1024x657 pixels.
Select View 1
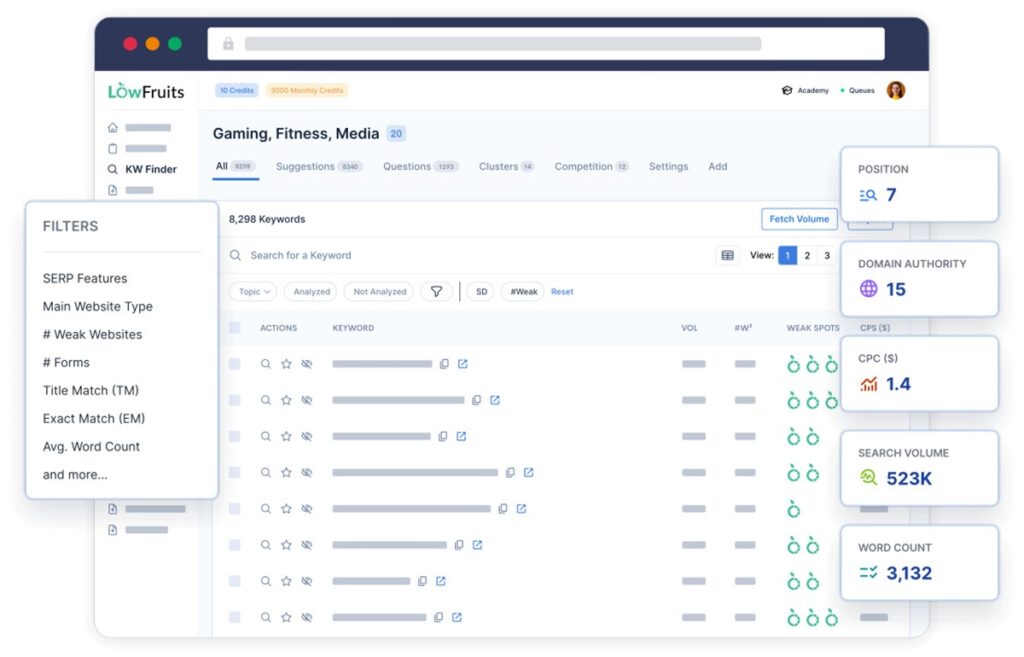point(788,255)
